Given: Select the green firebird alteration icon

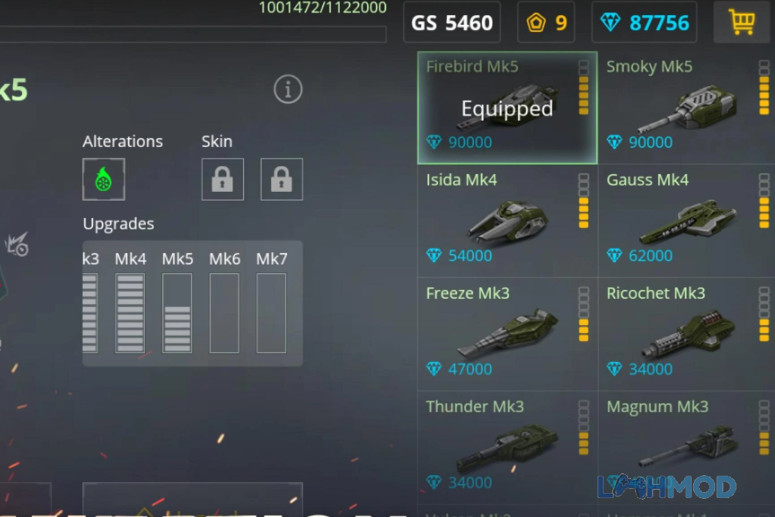Looking at the screenshot, I should (104, 179).
